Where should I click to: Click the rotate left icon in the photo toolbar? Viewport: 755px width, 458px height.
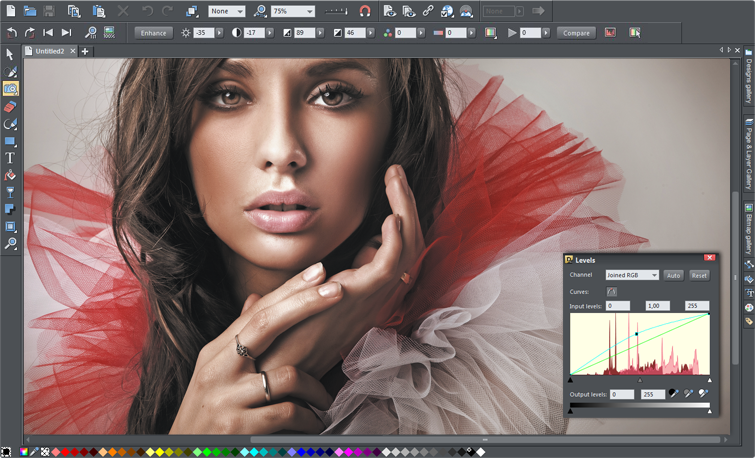click(12, 33)
